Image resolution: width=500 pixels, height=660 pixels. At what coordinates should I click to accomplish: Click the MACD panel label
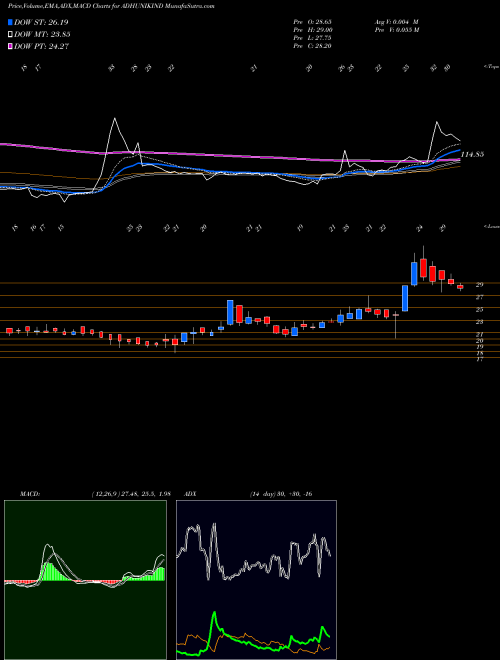30,494
